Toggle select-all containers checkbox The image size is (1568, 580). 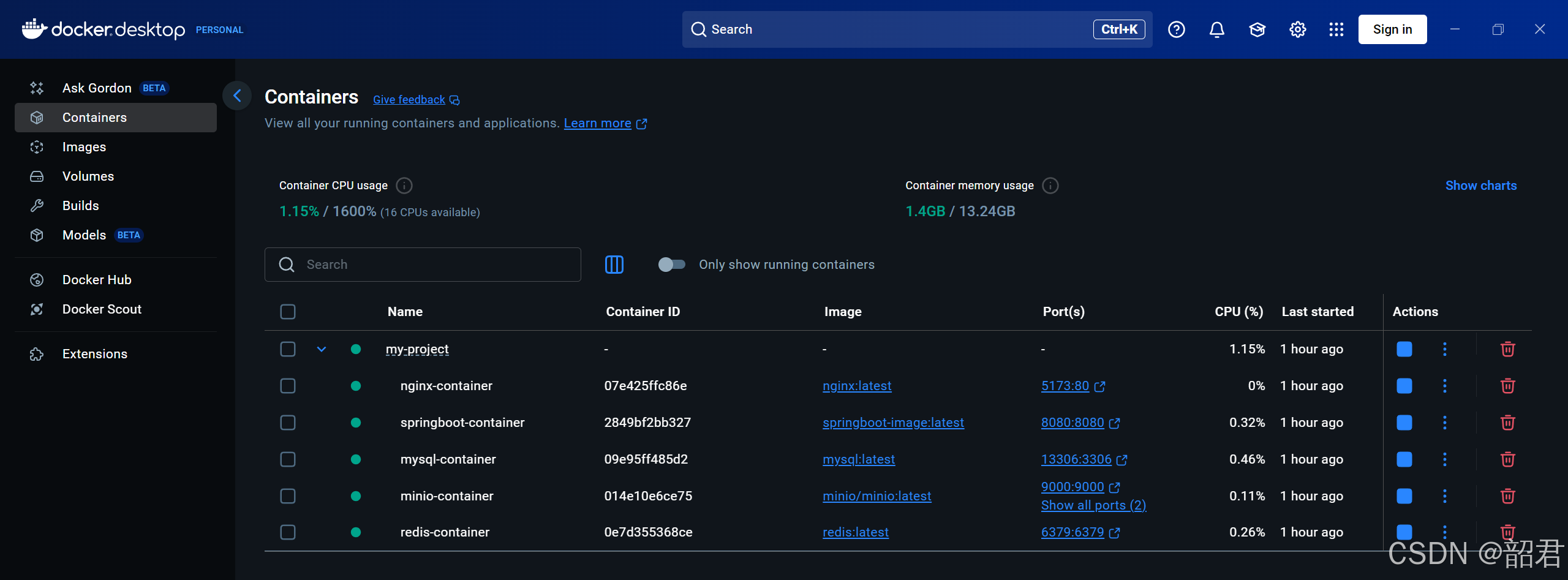coord(288,312)
